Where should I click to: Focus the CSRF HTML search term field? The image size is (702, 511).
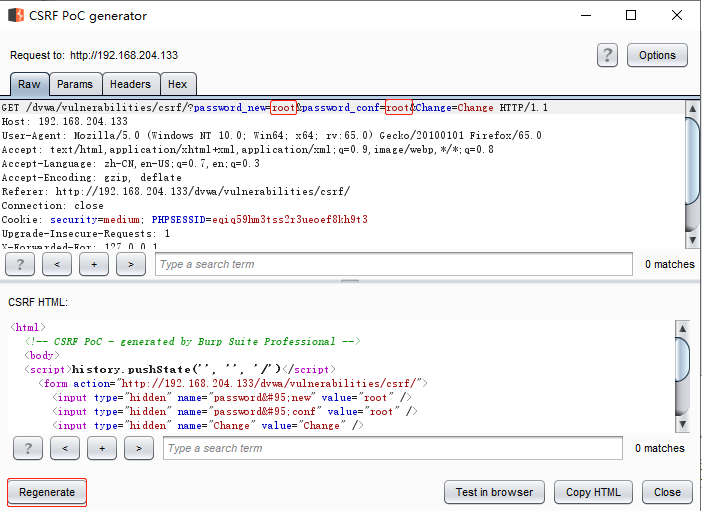[393, 448]
